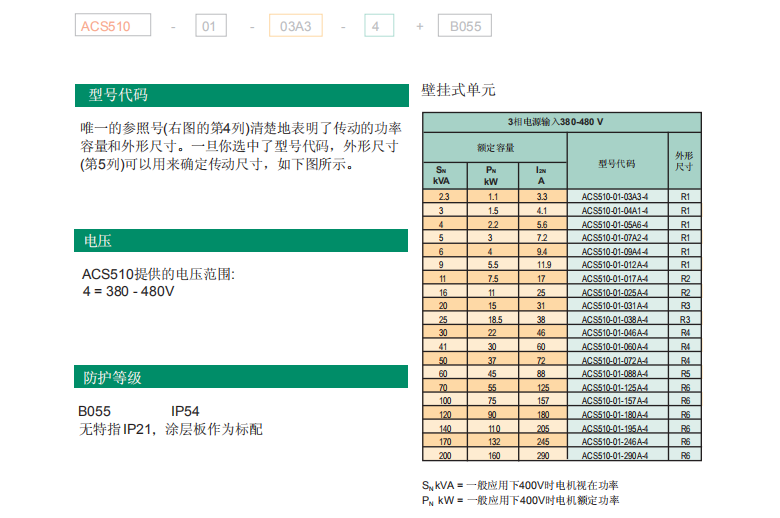Select model ACS510-01-07A2-4

pyautogui.click(x=615, y=238)
